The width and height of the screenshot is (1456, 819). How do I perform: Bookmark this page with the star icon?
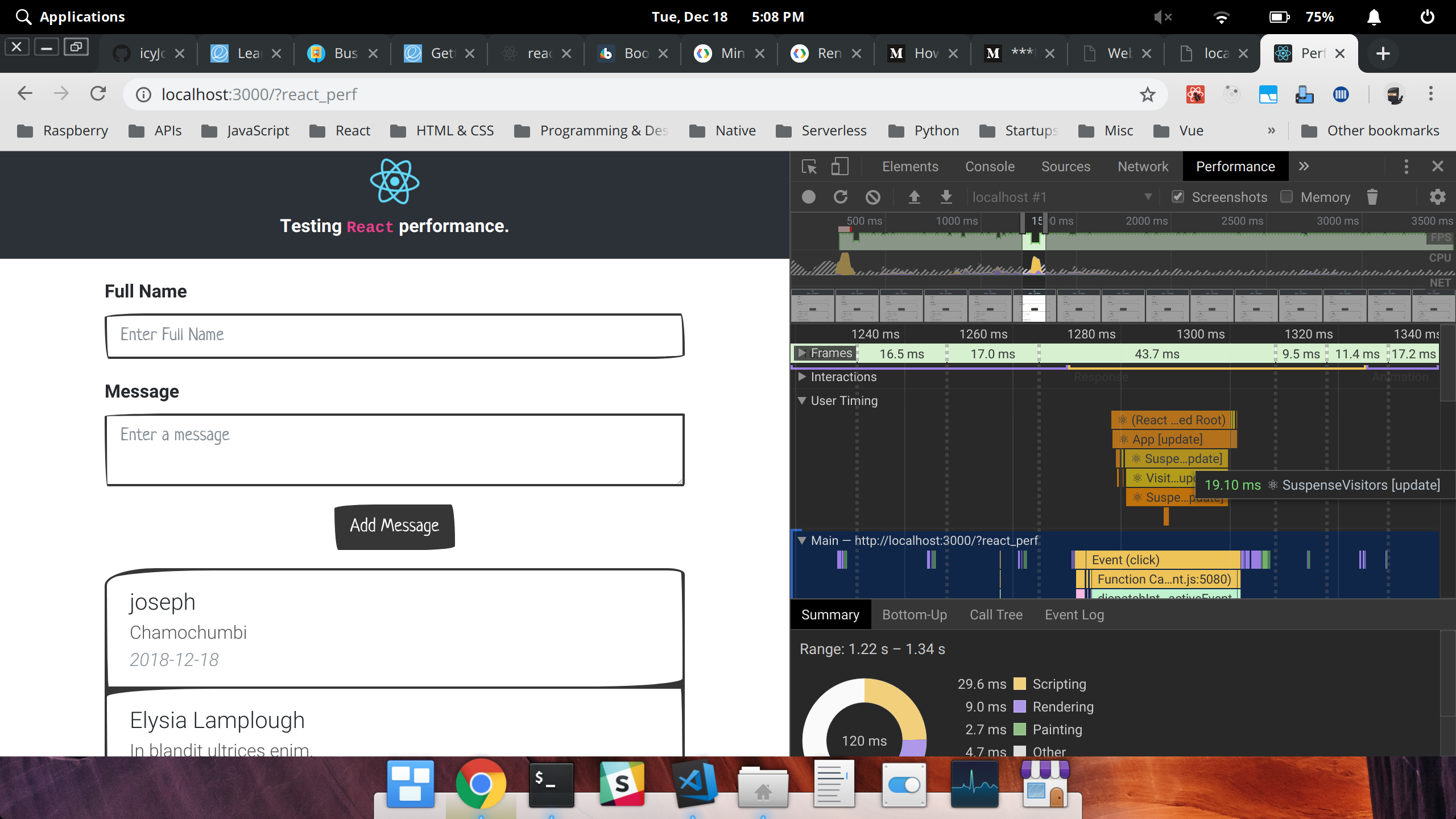pos(1147,94)
